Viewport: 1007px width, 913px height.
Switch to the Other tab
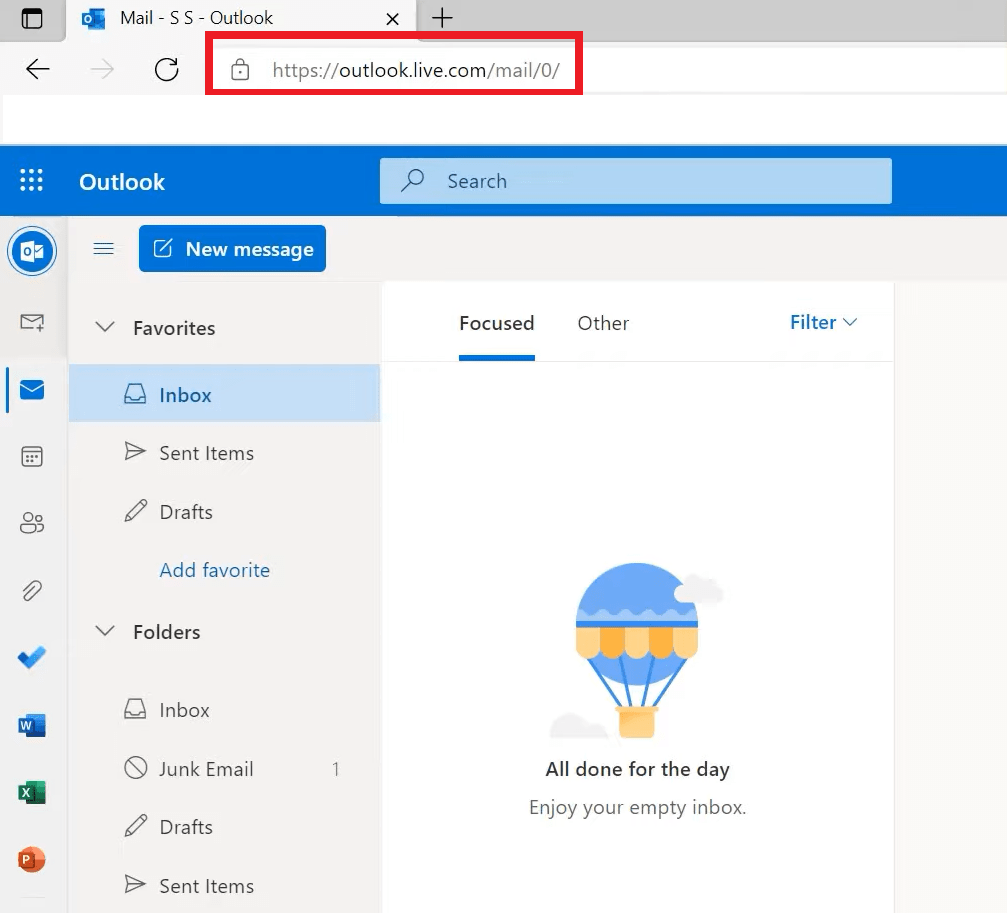(603, 323)
